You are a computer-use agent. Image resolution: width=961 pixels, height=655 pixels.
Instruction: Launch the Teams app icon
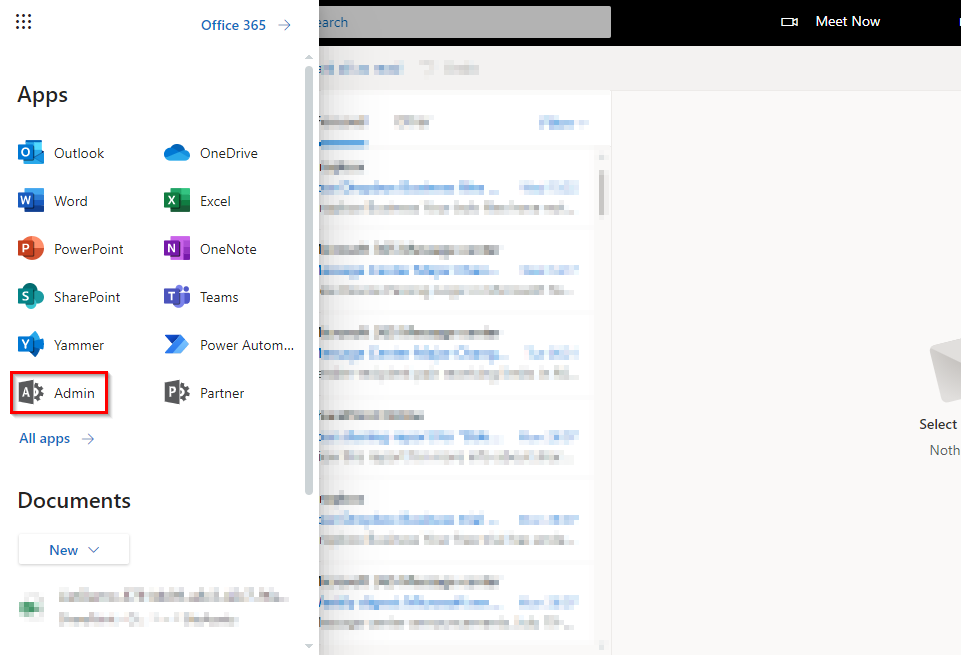177,297
